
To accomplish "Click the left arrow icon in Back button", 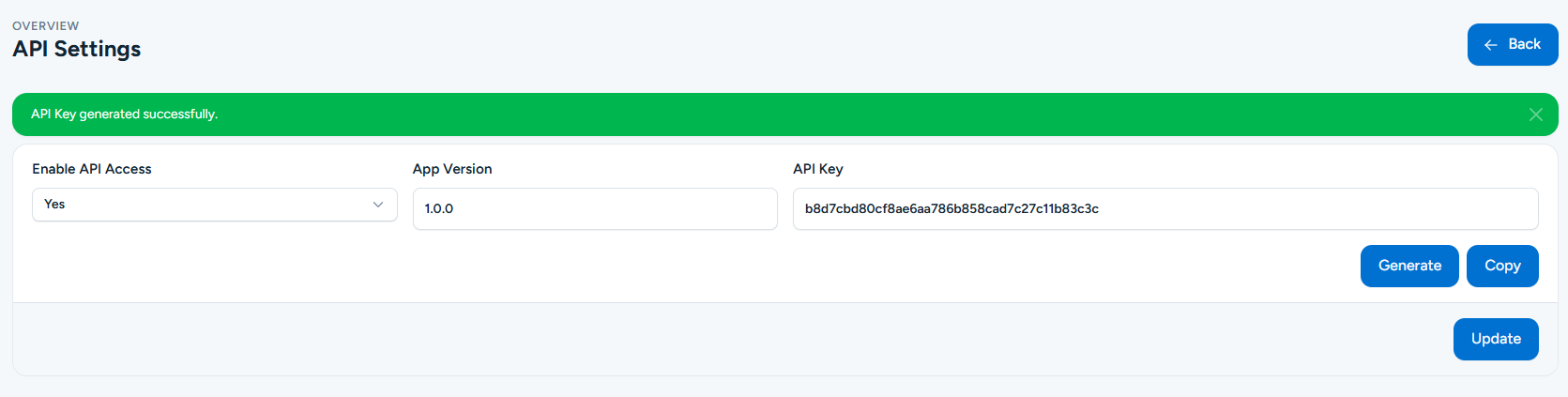I will [x=1490, y=45].
